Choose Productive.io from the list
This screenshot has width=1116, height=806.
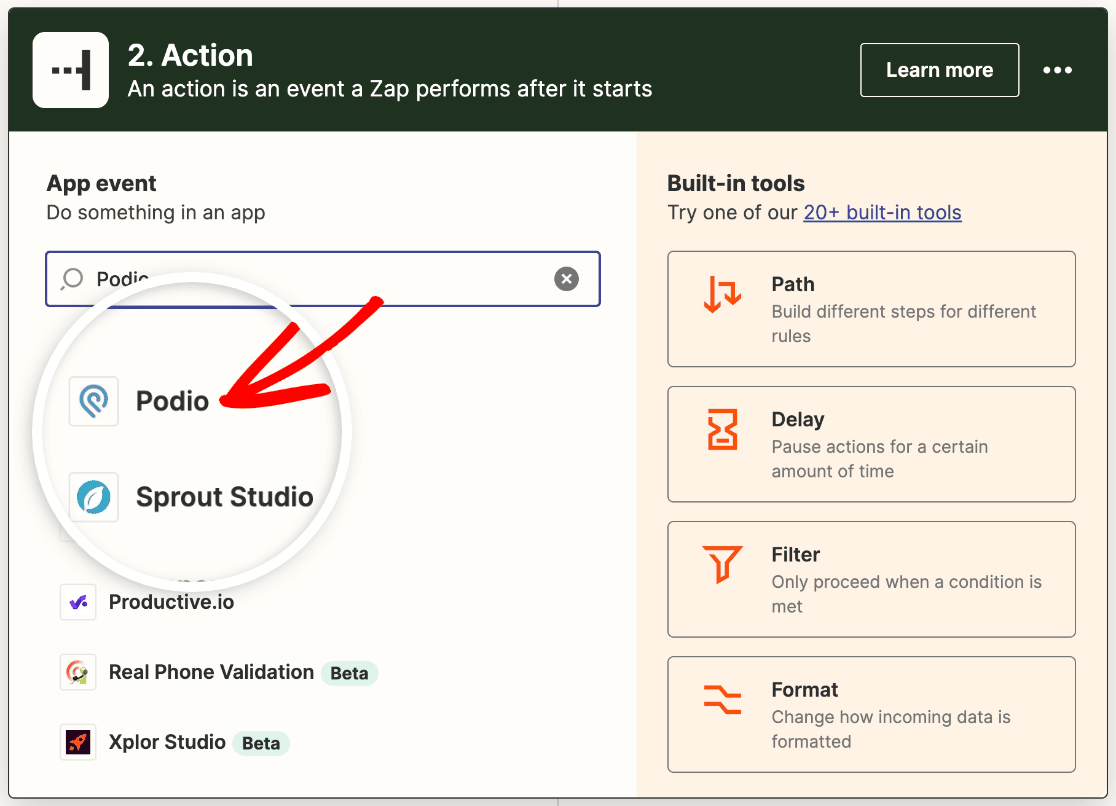pyautogui.click(x=171, y=602)
